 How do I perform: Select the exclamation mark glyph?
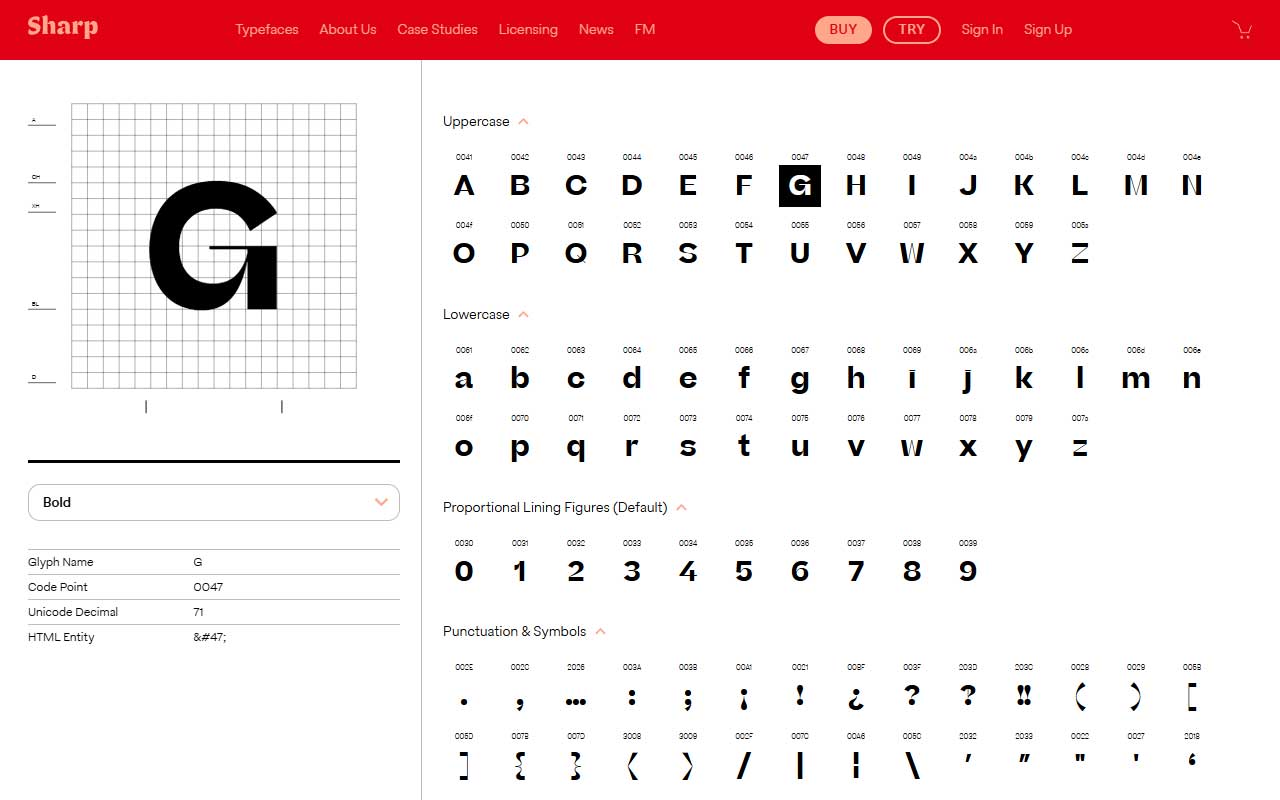(x=800, y=697)
